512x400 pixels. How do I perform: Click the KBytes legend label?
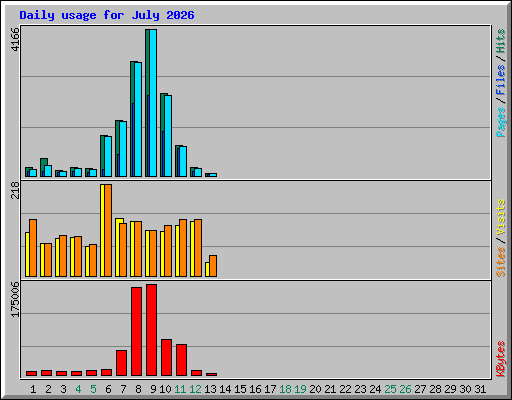pos(501,359)
